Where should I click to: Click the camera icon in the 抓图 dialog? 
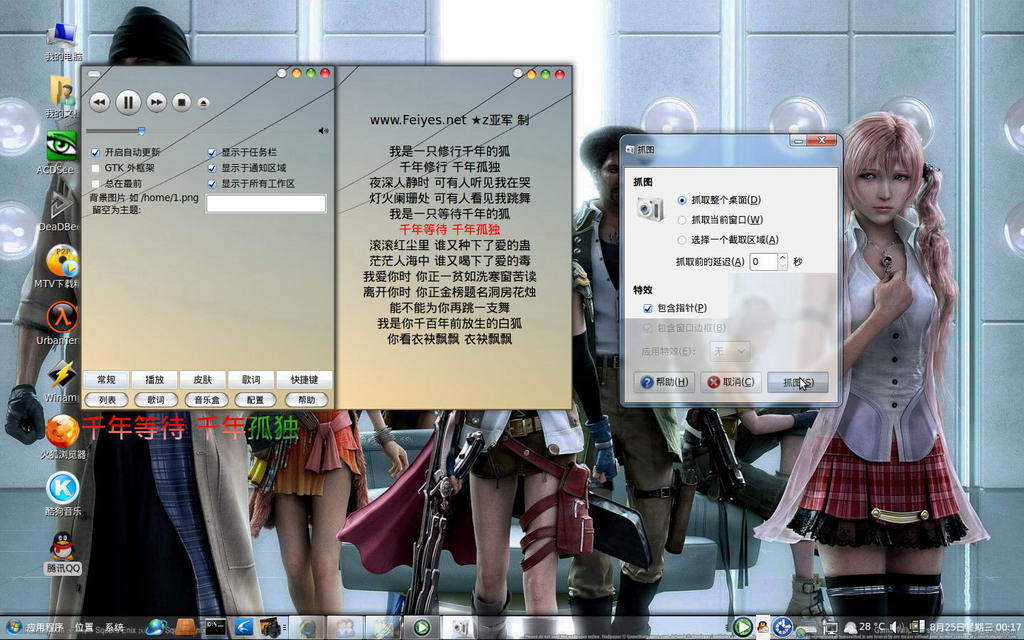pos(649,209)
